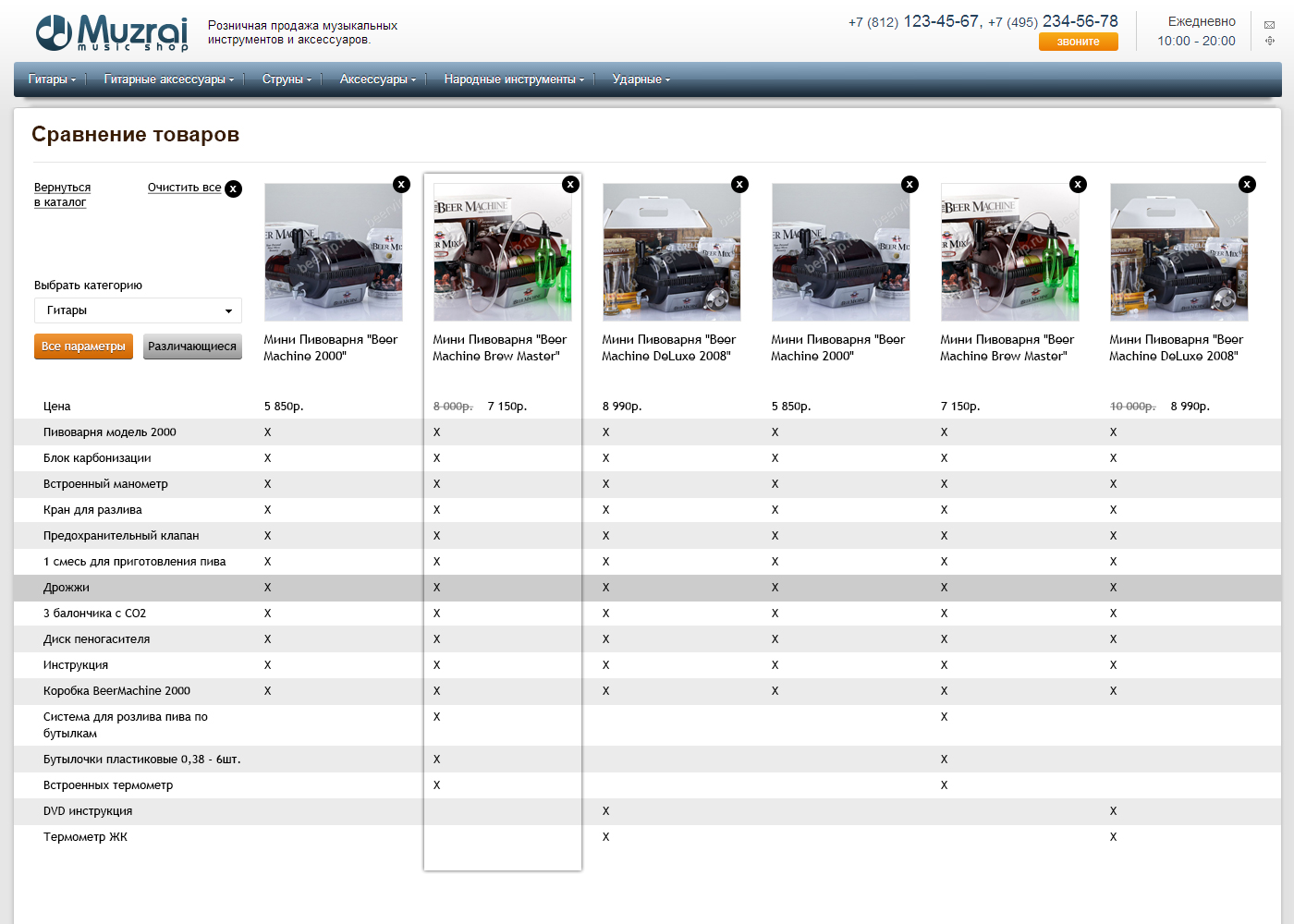Expand the Народные инструменты menu
The height and width of the screenshot is (924, 1294).
pos(513,79)
